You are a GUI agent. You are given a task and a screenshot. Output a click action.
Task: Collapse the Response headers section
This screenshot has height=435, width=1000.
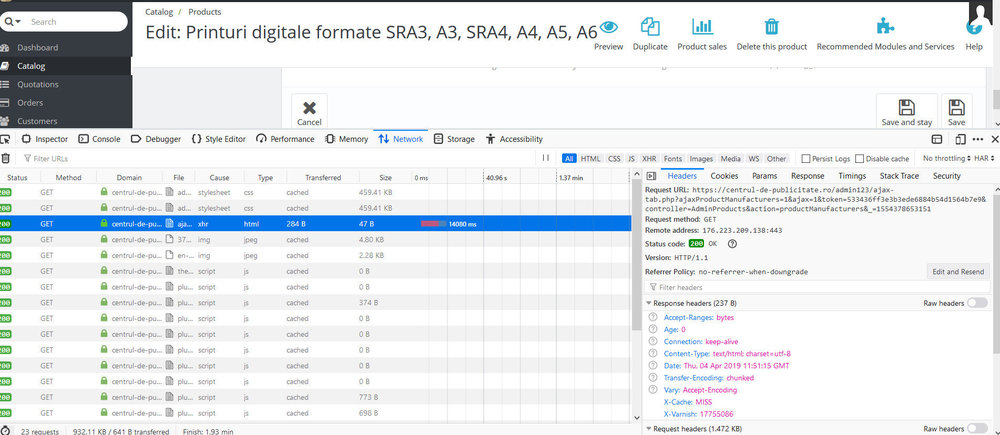click(x=648, y=302)
